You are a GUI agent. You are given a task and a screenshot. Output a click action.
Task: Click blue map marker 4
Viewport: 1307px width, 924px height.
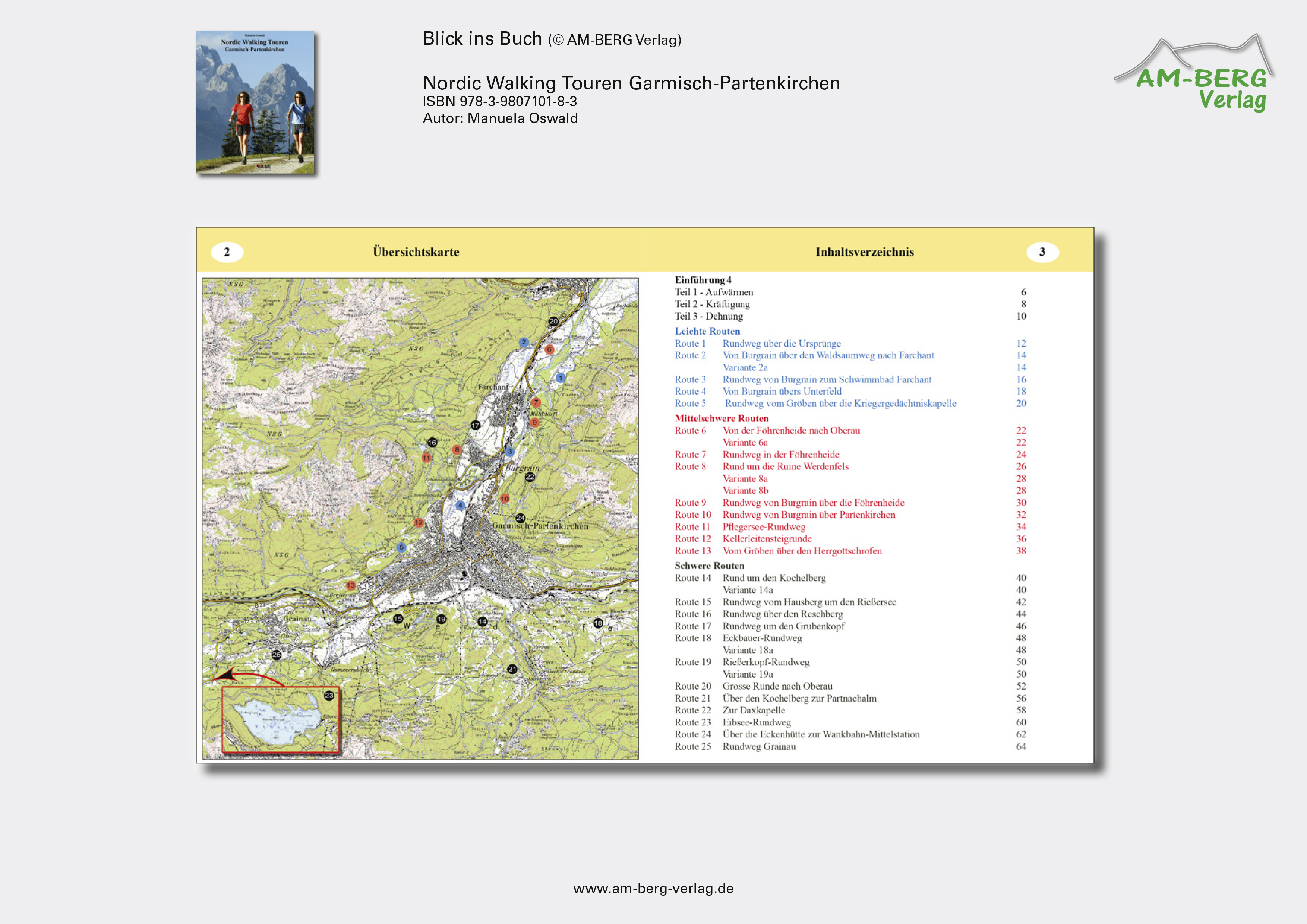tap(460, 505)
